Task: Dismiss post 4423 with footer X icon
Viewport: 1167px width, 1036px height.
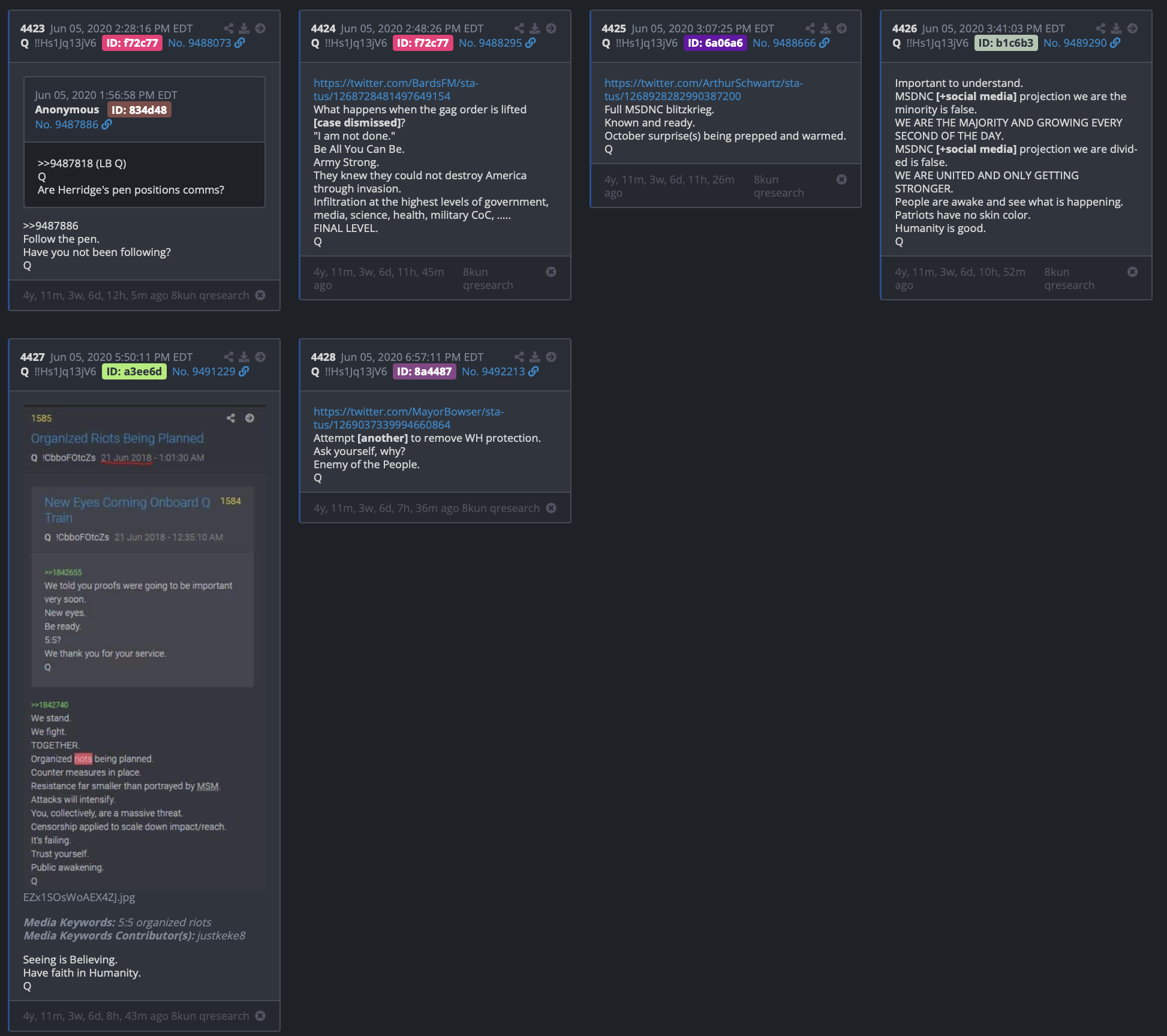Action: [x=260, y=295]
